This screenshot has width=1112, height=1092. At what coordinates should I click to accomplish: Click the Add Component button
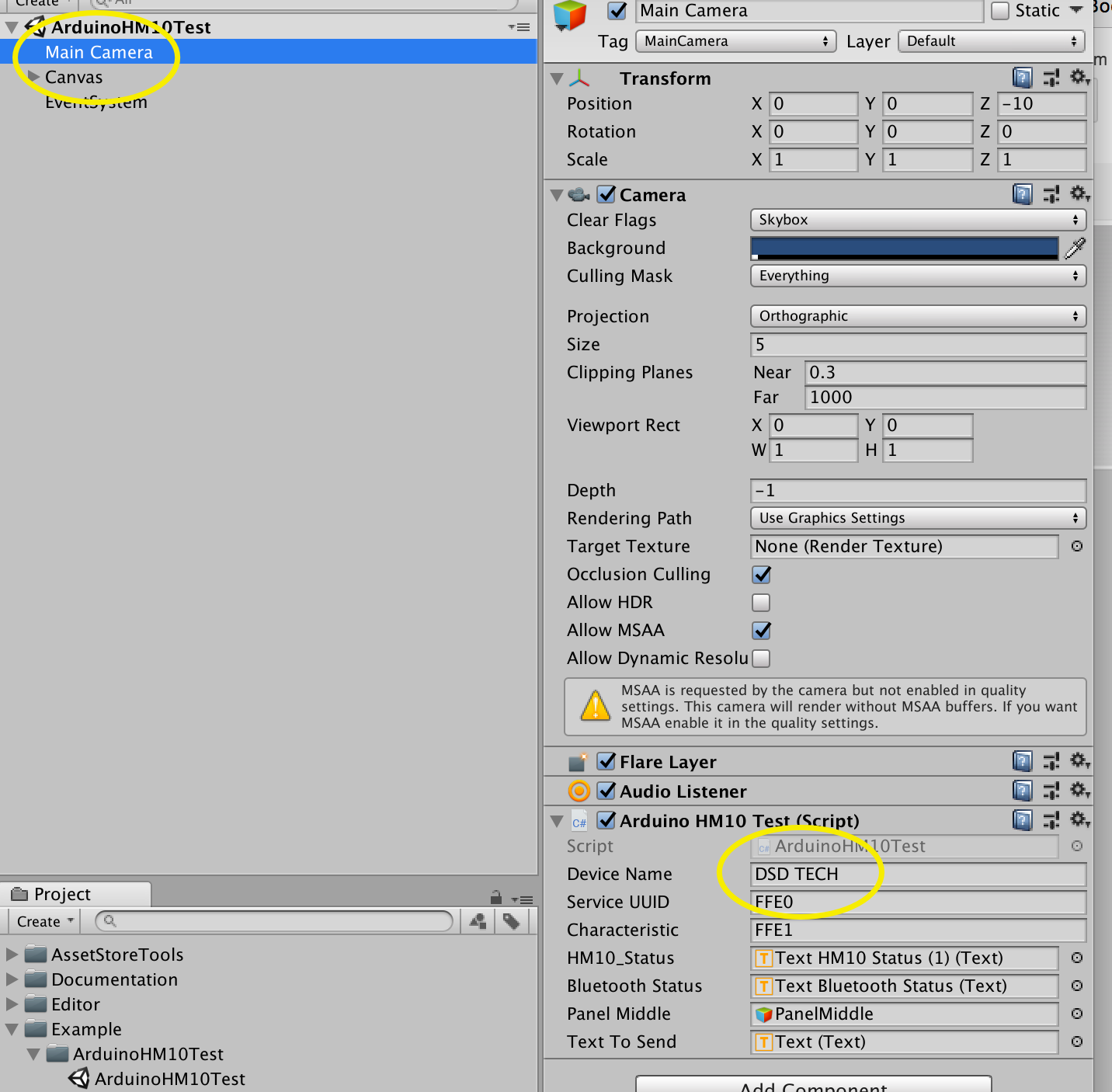click(x=813, y=1085)
